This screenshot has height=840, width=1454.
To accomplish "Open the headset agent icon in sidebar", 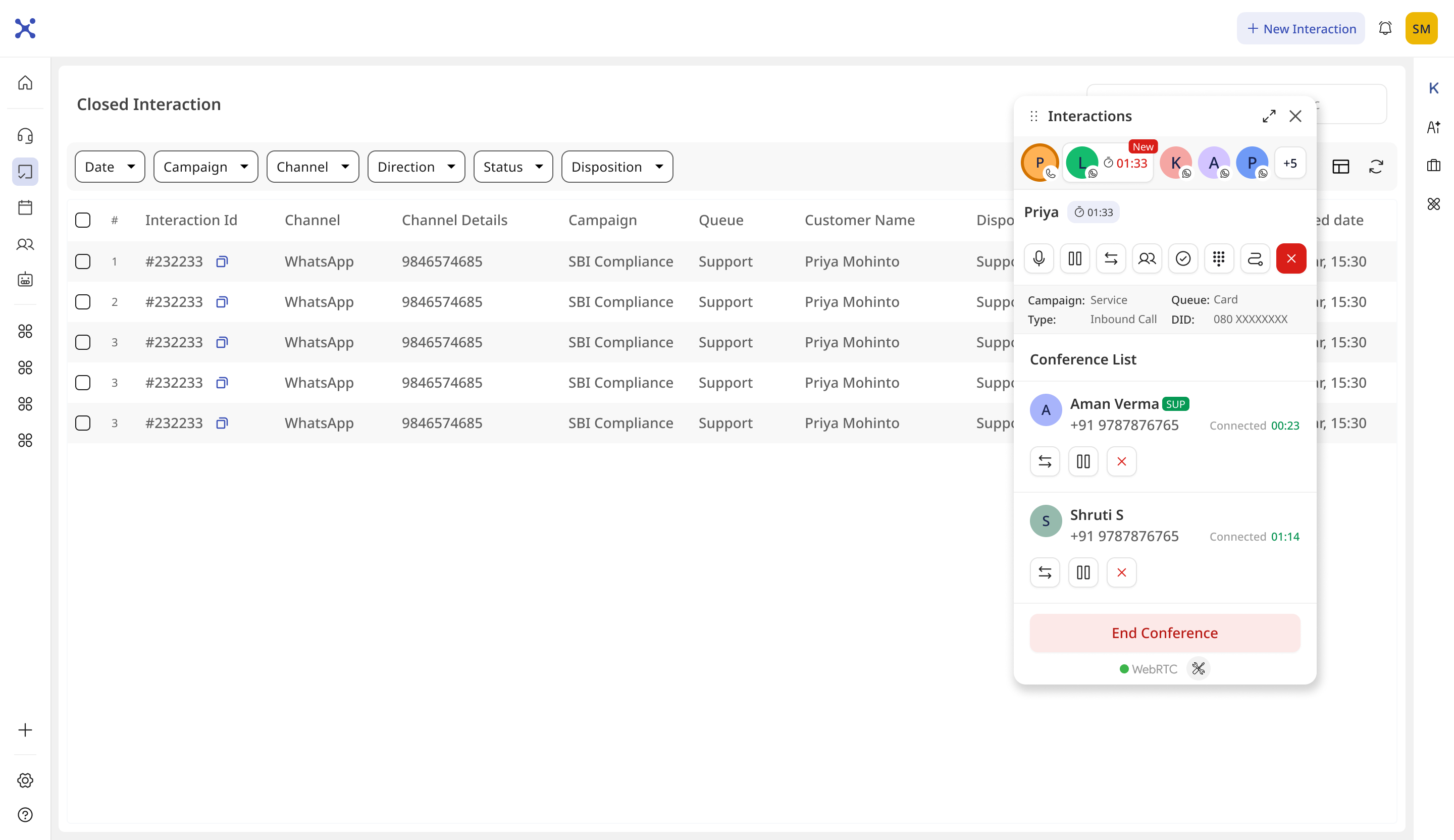I will click(25, 136).
